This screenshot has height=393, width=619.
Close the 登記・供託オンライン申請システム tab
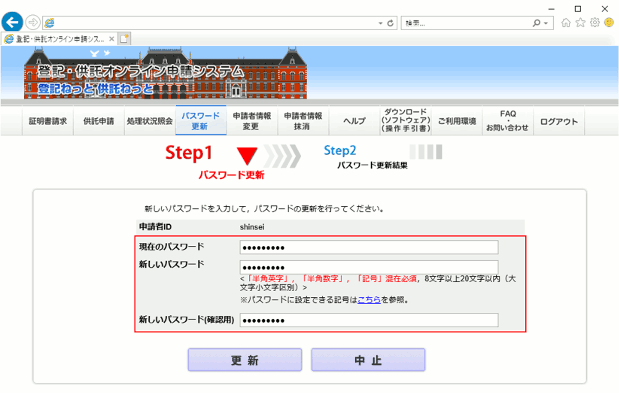[x=112, y=39]
